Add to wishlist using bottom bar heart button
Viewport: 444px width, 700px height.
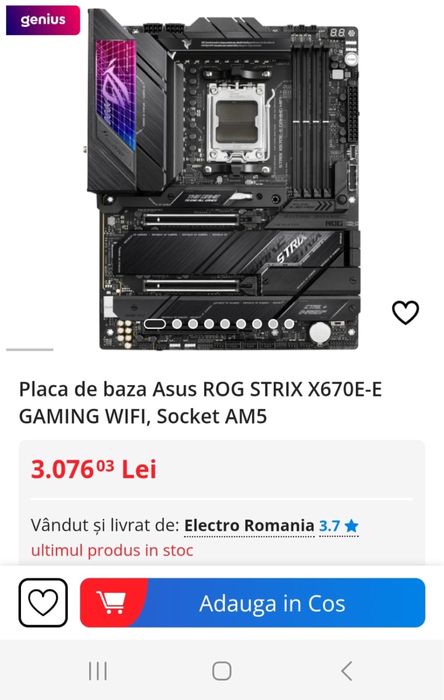(43, 603)
